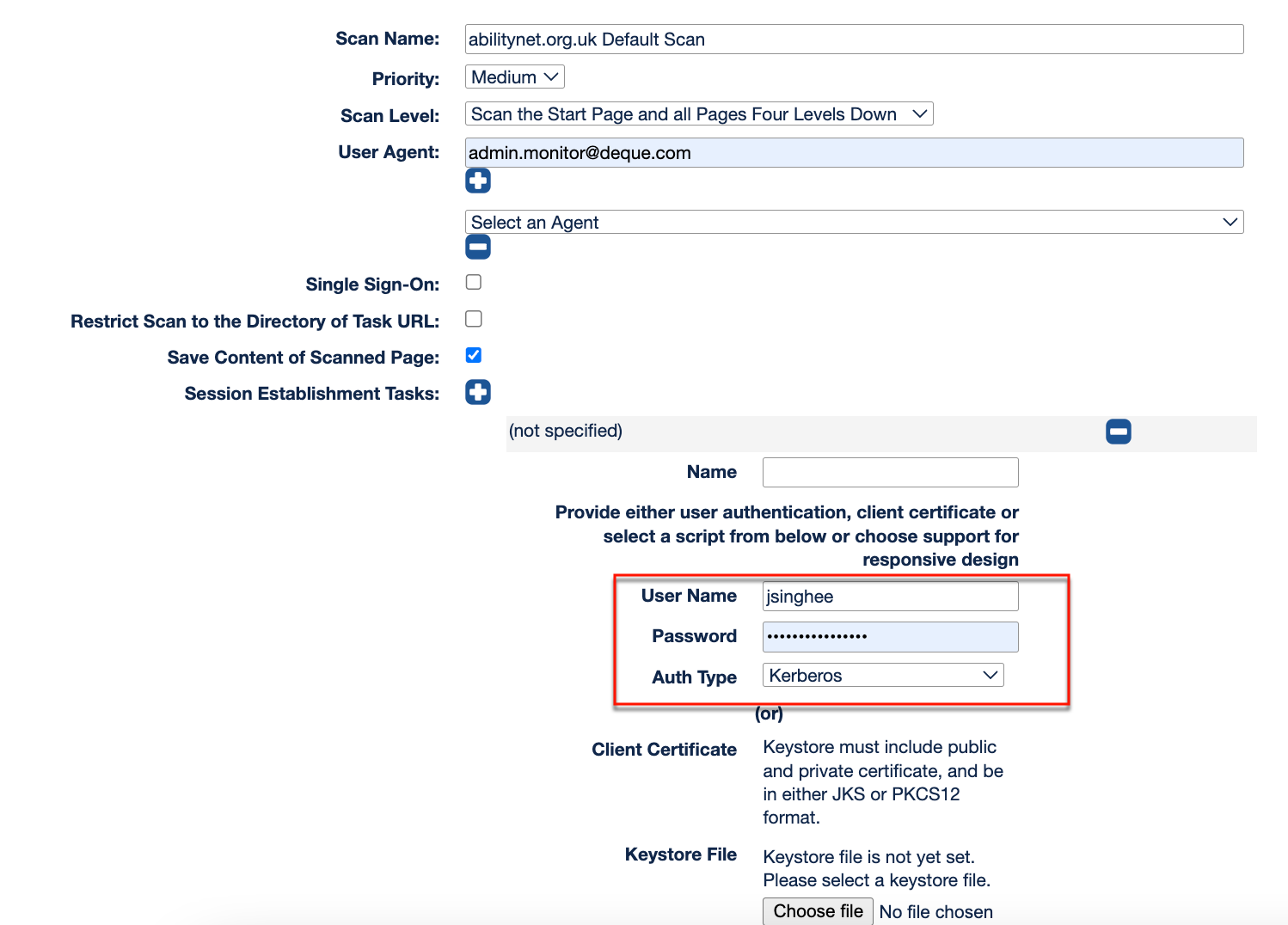Image resolution: width=1288 pixels, height=925 pixels.
Task: Add a Session Establishment Task with plus icon
Action: (478, 392)
